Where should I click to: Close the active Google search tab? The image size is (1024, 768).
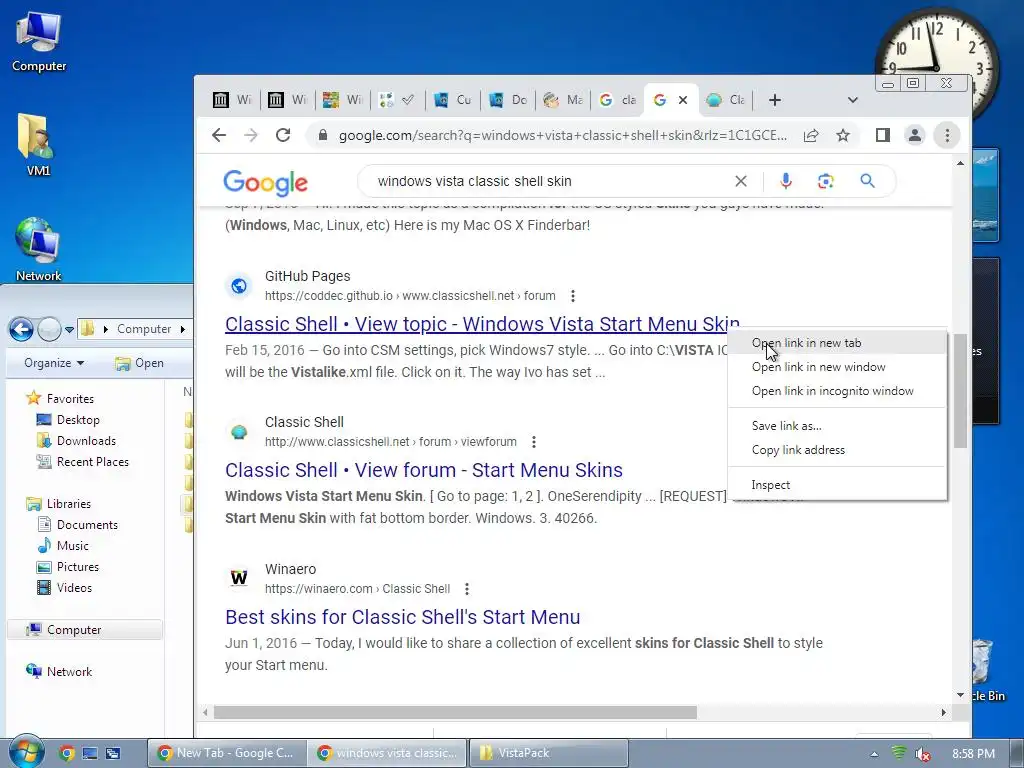[x=682, y=100]
